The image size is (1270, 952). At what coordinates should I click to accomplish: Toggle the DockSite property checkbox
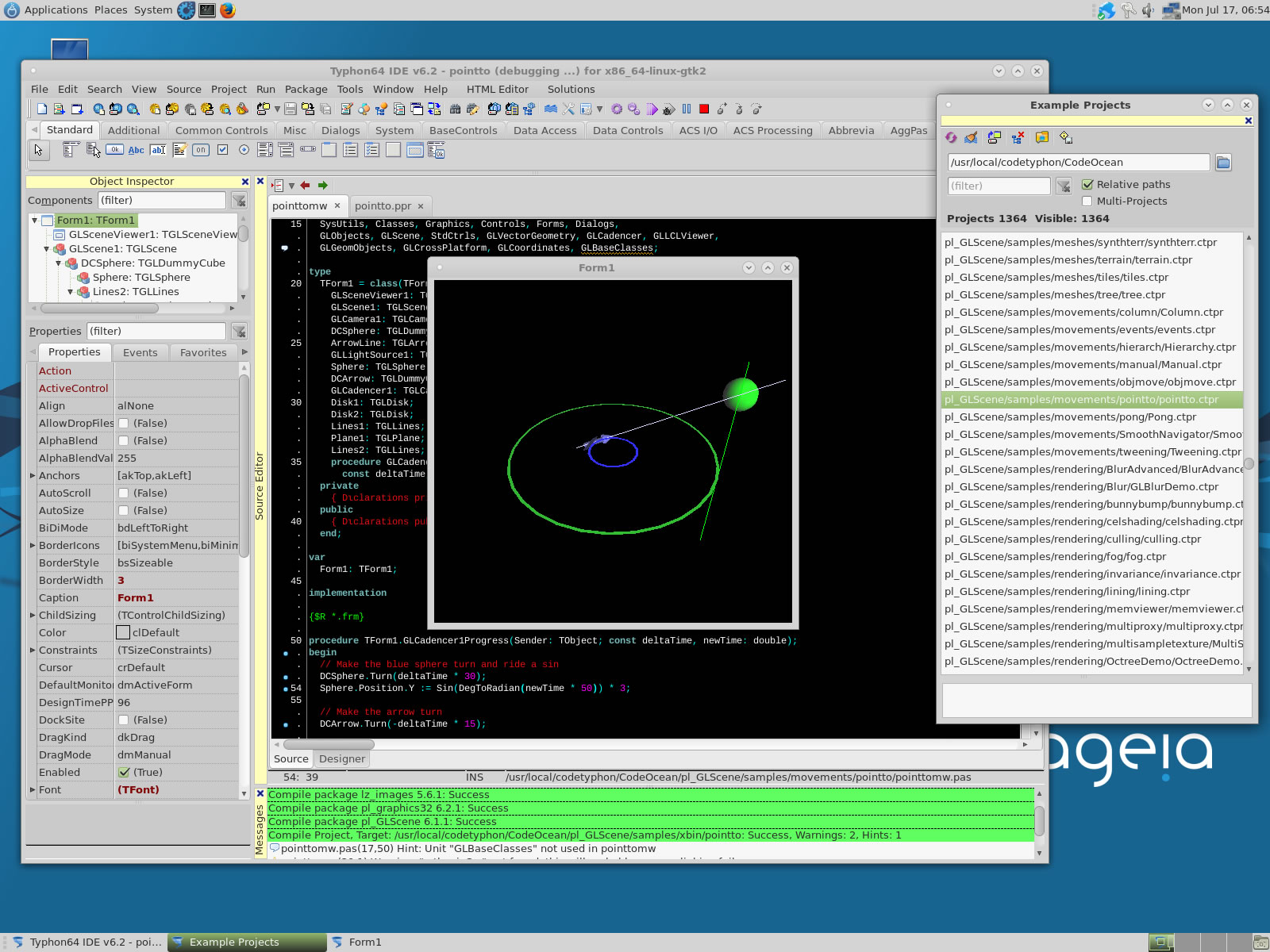point(124,720)
